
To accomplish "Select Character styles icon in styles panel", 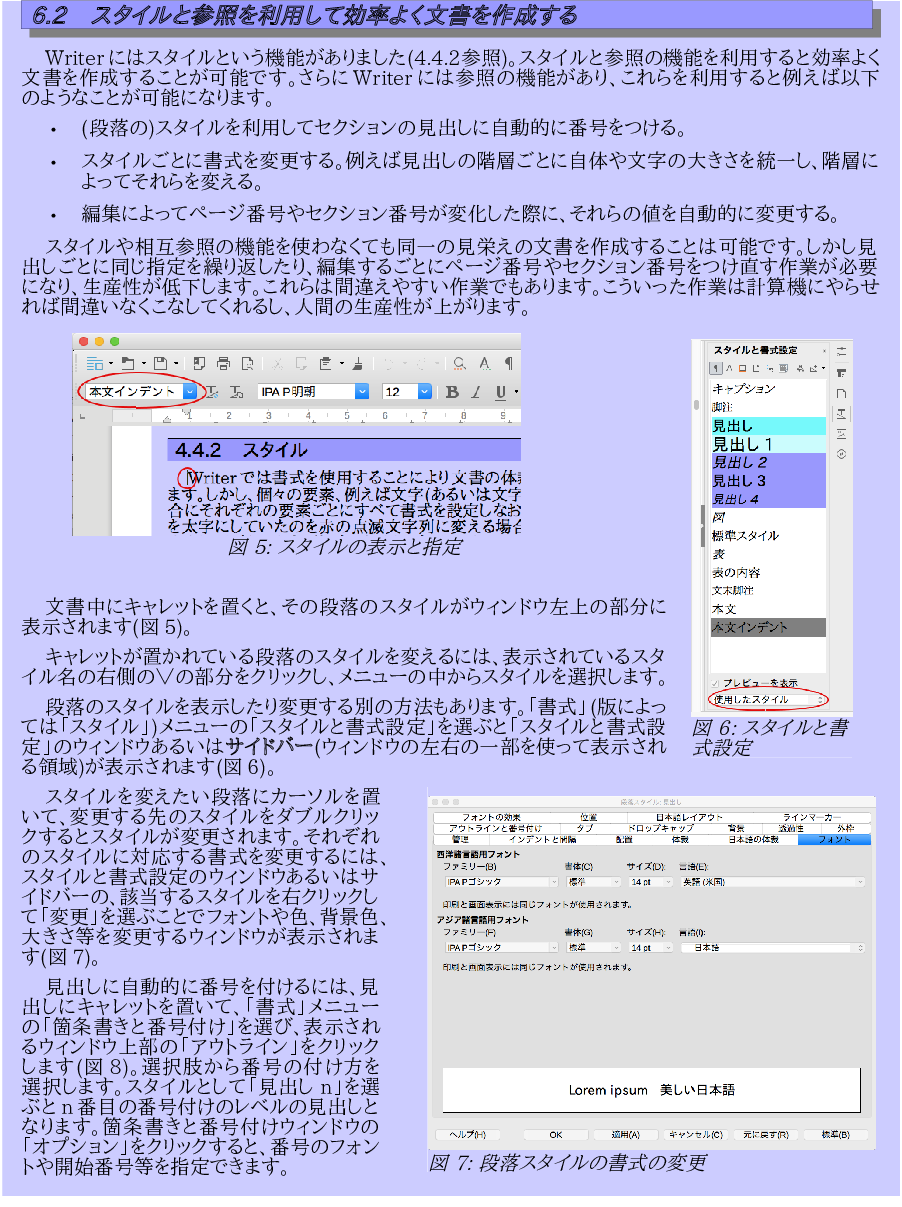I will 729,368.
